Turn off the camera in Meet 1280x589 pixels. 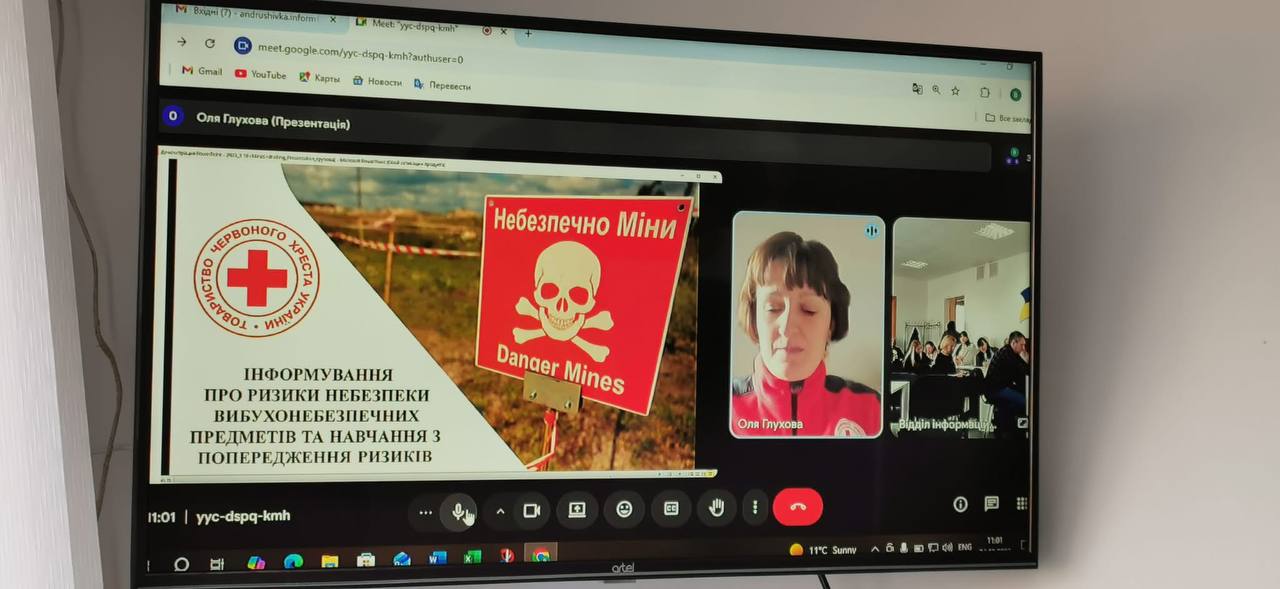coord(531,510)
